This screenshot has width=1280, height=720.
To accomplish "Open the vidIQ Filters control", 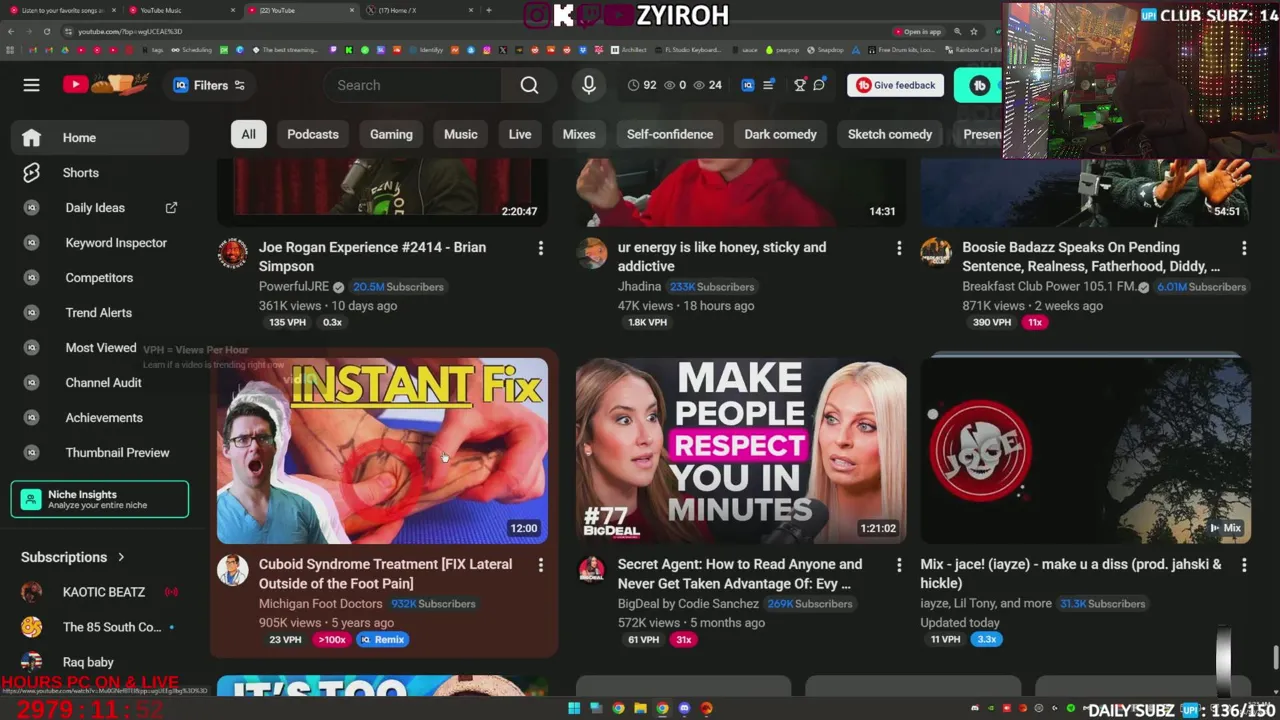I will coord(209,85).
